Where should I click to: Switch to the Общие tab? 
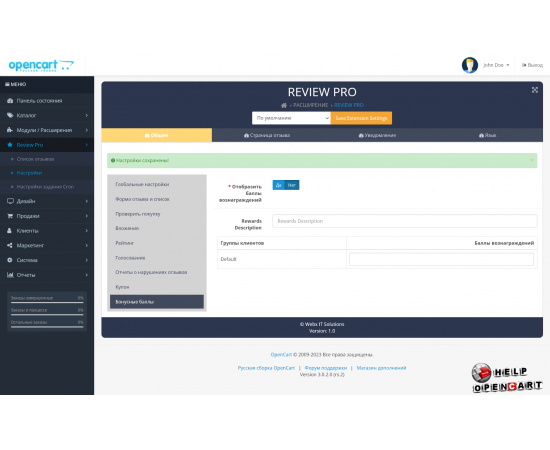157,135
